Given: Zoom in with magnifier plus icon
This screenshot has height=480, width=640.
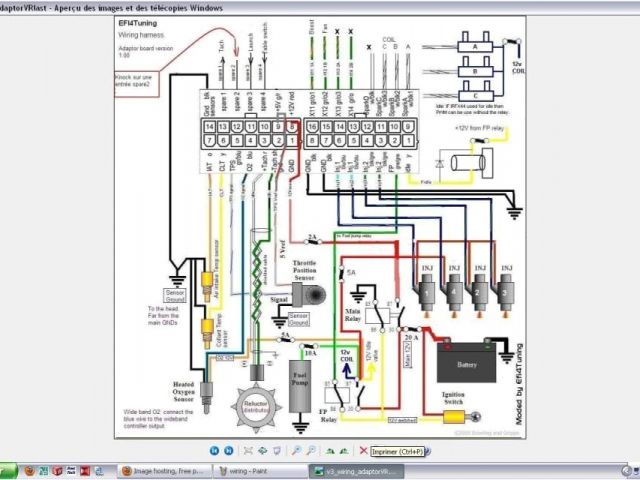Looking at the screenshot, I should pyautogui.click(x=296, y=451).
